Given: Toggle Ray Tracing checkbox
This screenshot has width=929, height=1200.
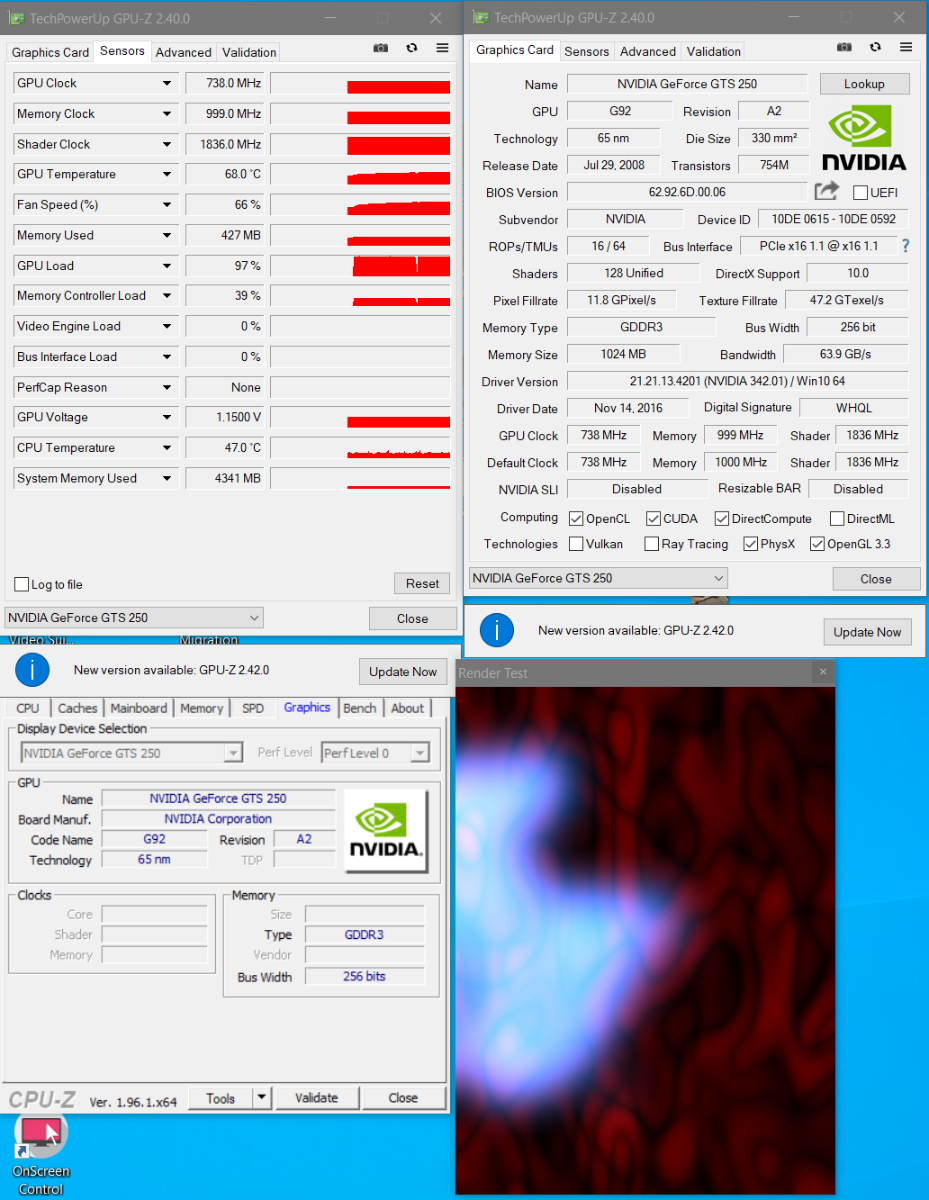Looking at the screenshot, I should pos(651,544).
